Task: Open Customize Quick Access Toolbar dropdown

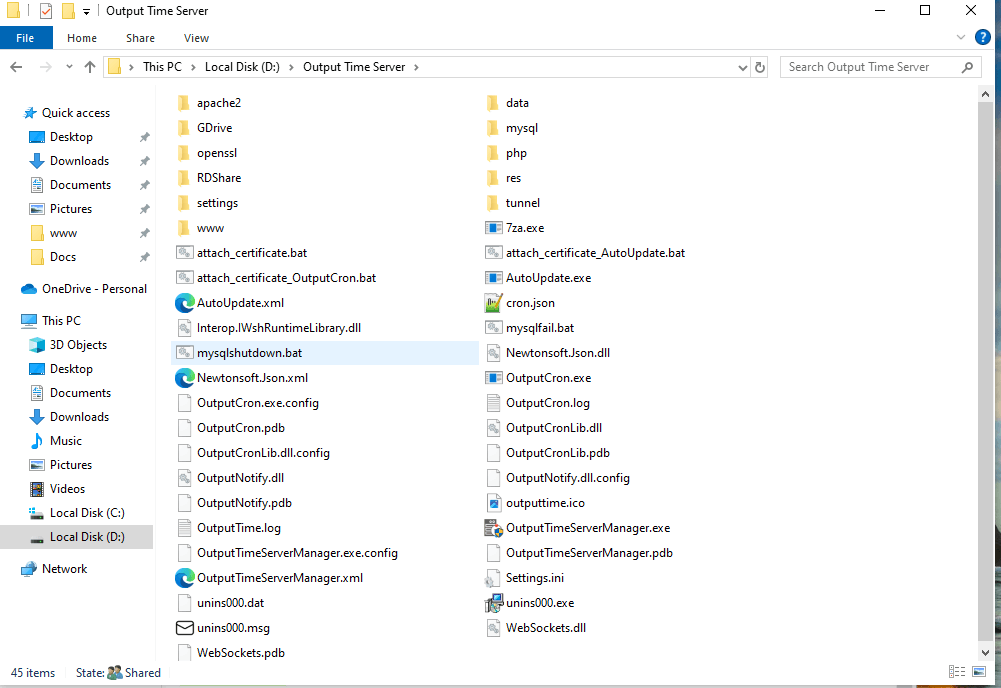Action: click(x=86, y=11)
